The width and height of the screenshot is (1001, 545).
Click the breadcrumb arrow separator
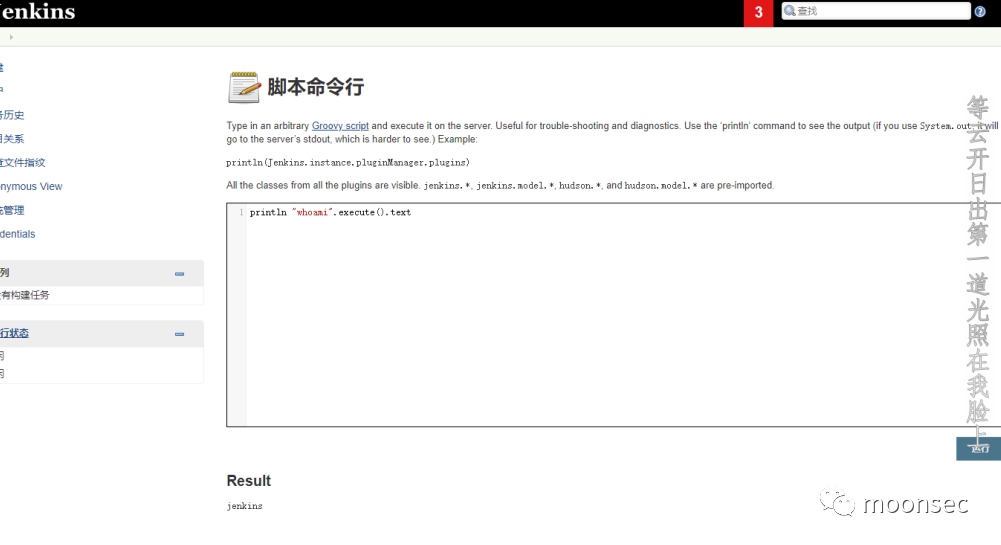tap(11, 37)
